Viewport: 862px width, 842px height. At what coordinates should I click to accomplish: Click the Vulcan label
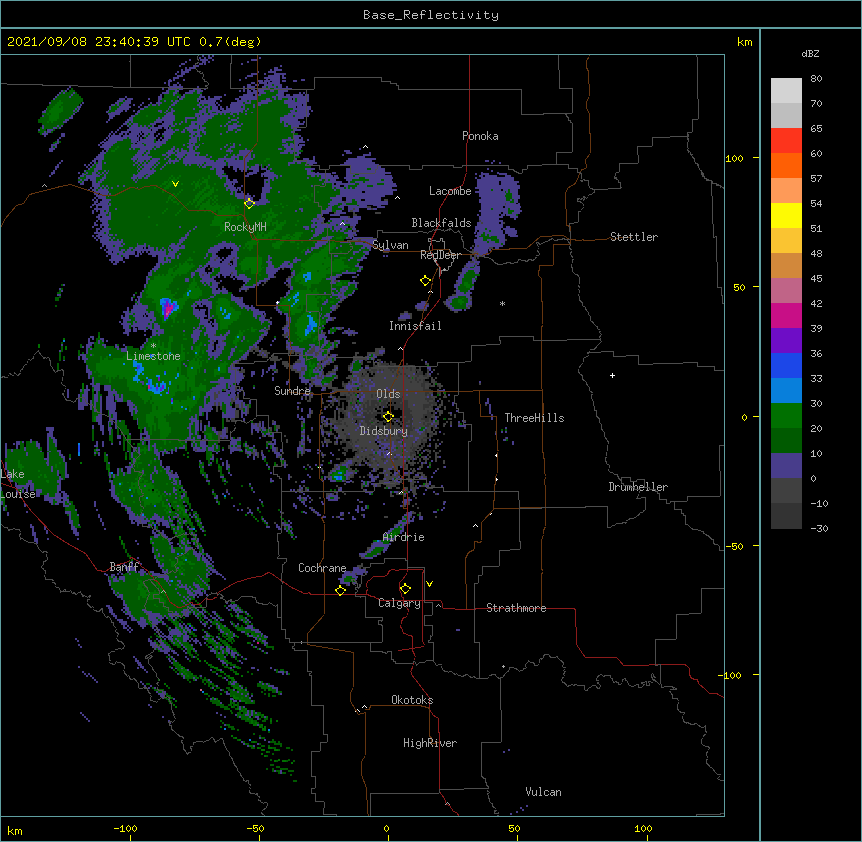pyautogui.click(x=543, y=792)
